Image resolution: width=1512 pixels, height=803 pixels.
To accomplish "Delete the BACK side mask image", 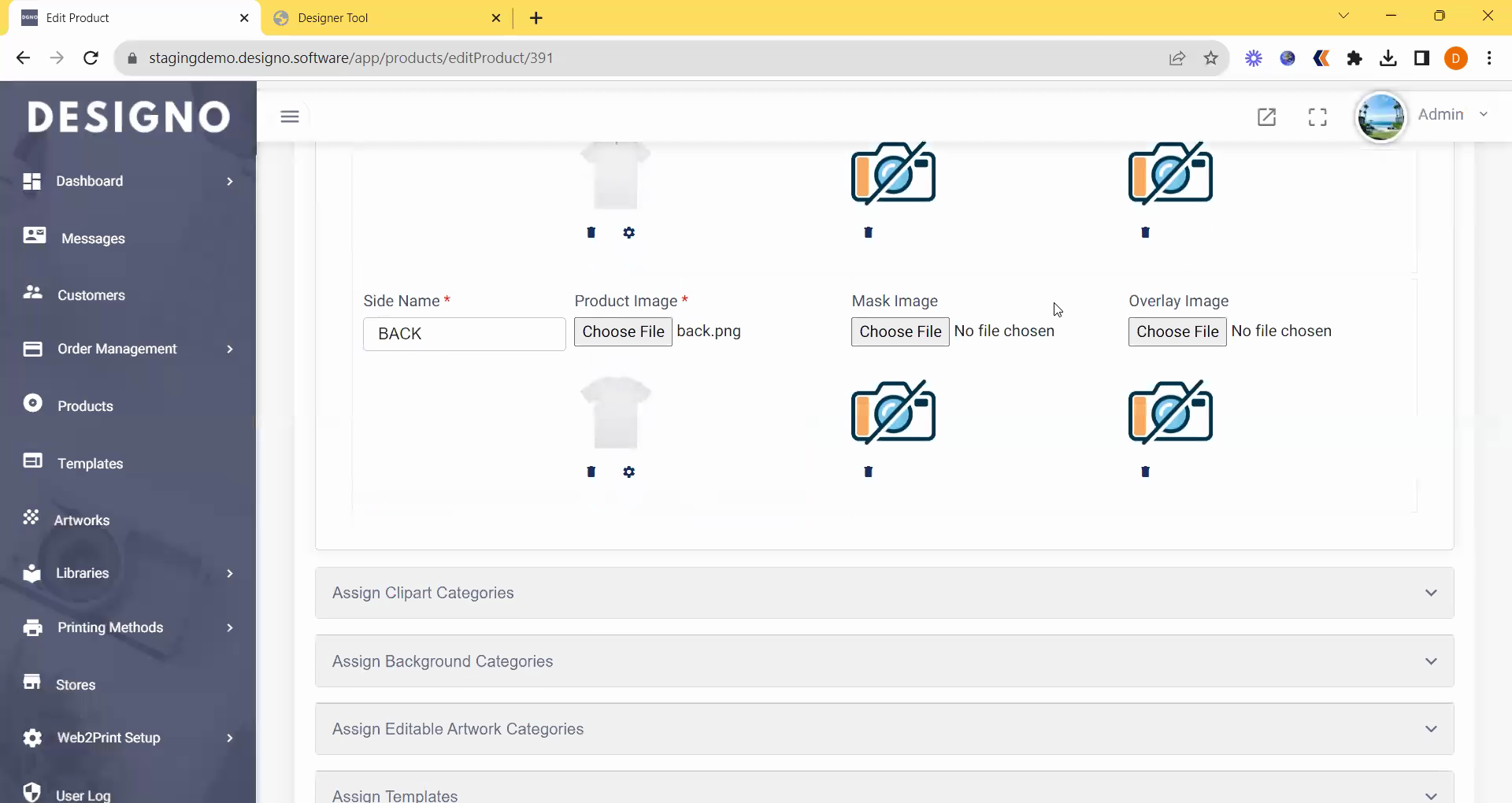I will coord(869,472).
